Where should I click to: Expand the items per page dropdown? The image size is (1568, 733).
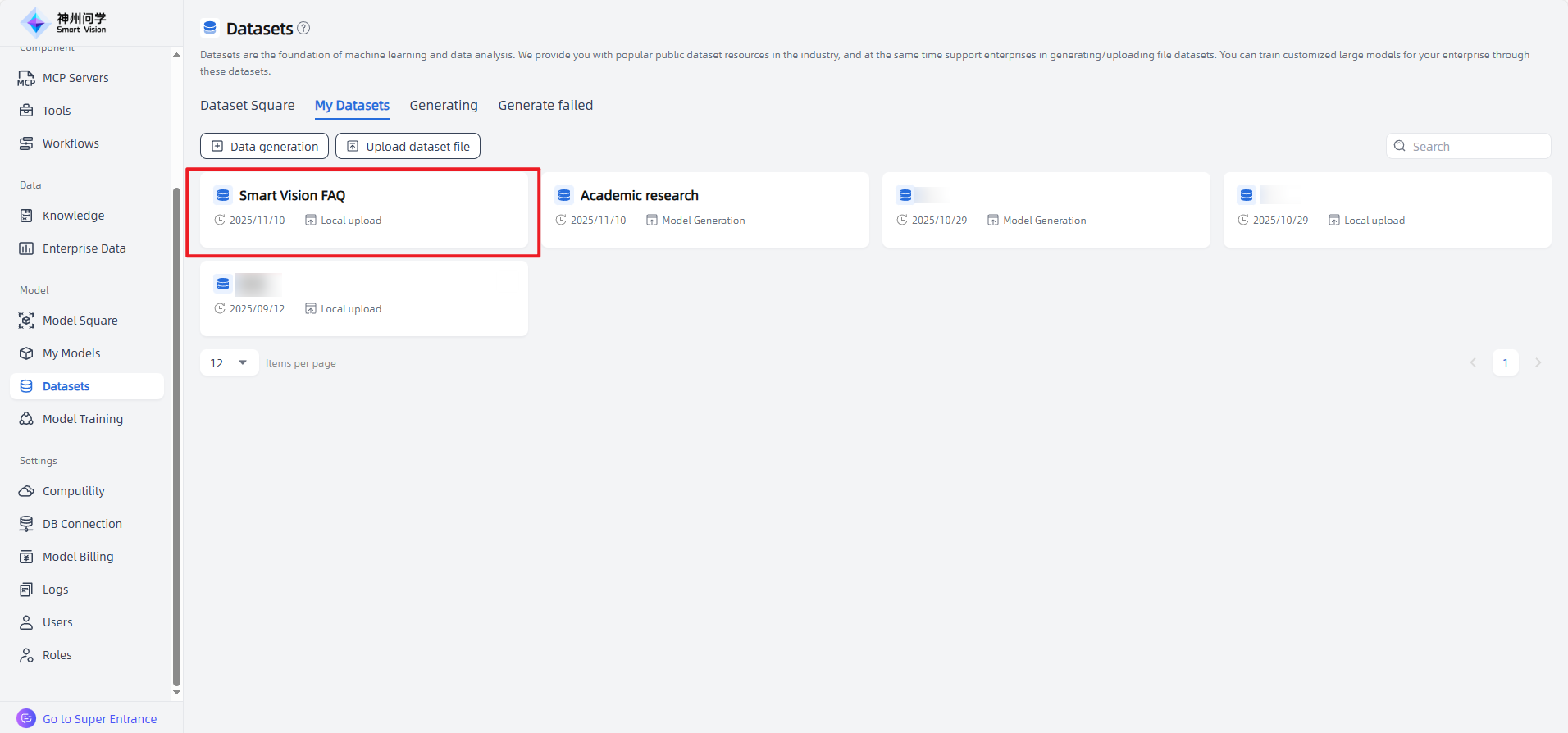(229, 363)
